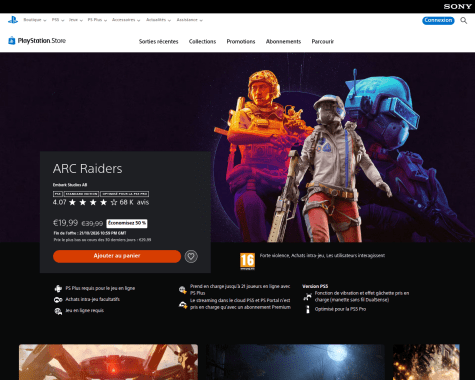The height and width of the screenshot is (380, 475).
Task: Click the first filled rating star
Action: coord(72,202)
